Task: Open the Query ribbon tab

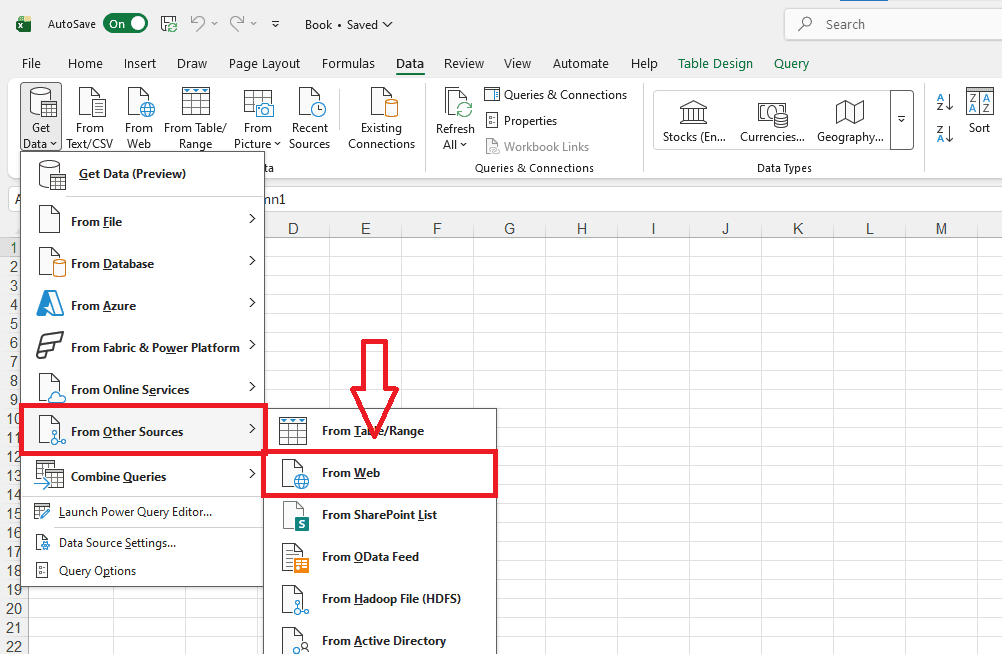Action: tap(791, 63)
